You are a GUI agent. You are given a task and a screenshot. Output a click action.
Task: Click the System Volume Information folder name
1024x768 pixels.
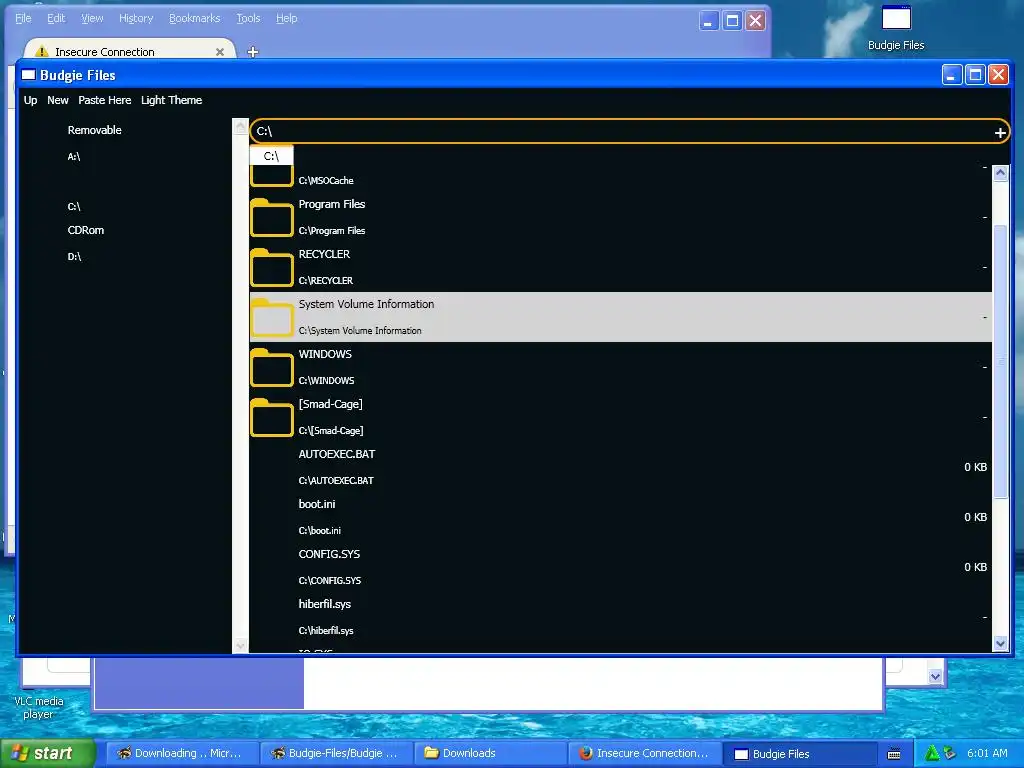[366, 304]
